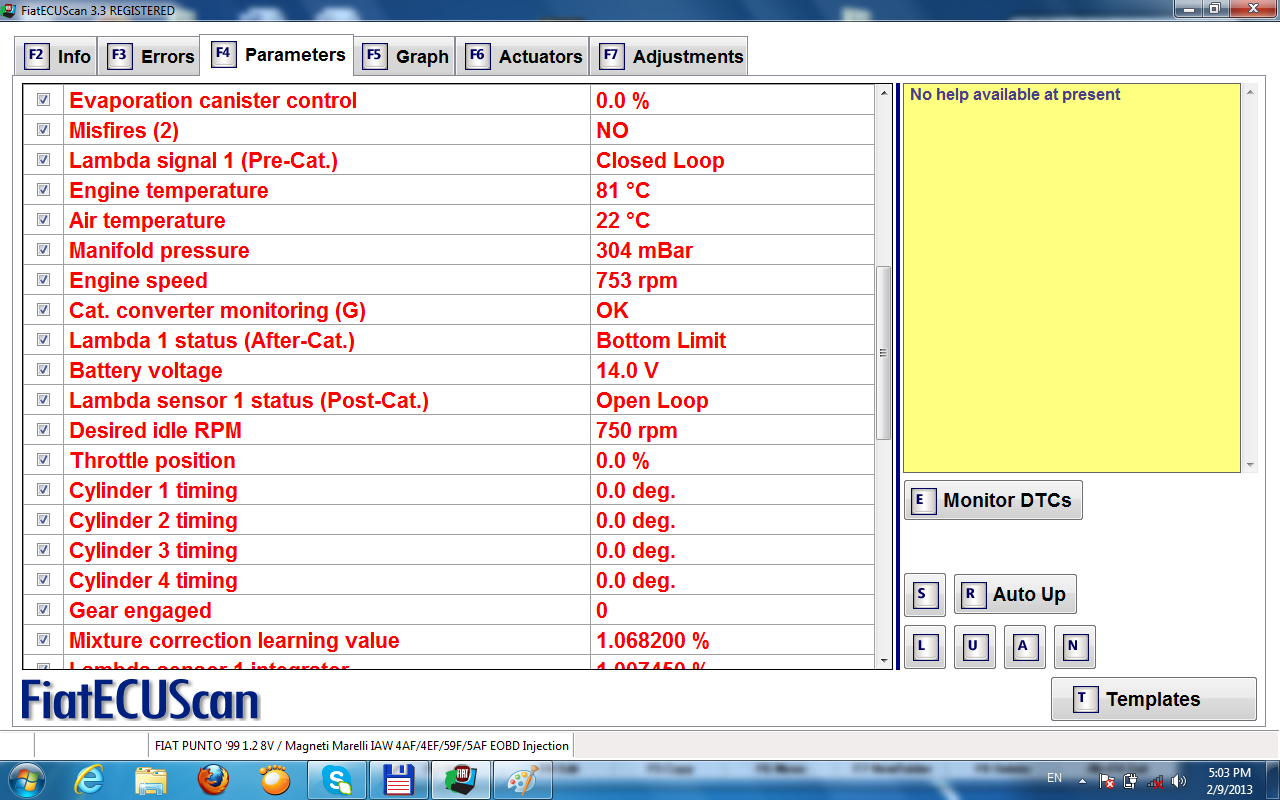1280x800 pixels.
Task: Open the Templates button
Action: 1153,699
